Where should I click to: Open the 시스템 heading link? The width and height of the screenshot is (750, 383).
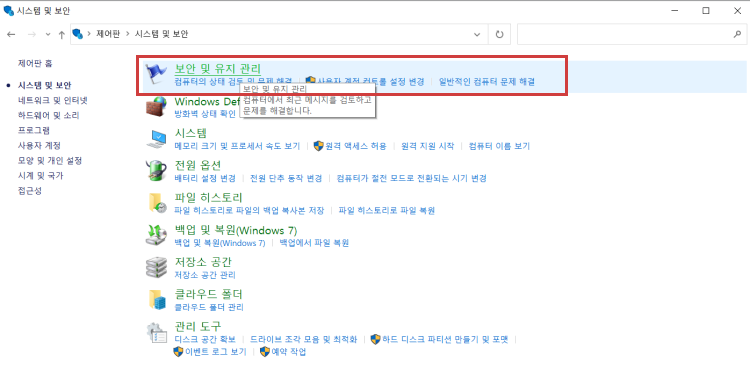[191, 133]
